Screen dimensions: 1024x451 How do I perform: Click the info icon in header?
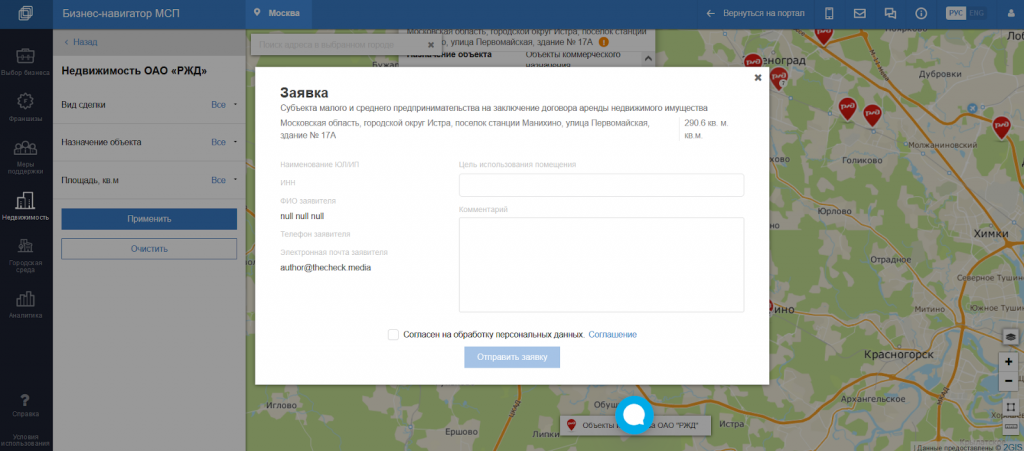click(921, 13)
